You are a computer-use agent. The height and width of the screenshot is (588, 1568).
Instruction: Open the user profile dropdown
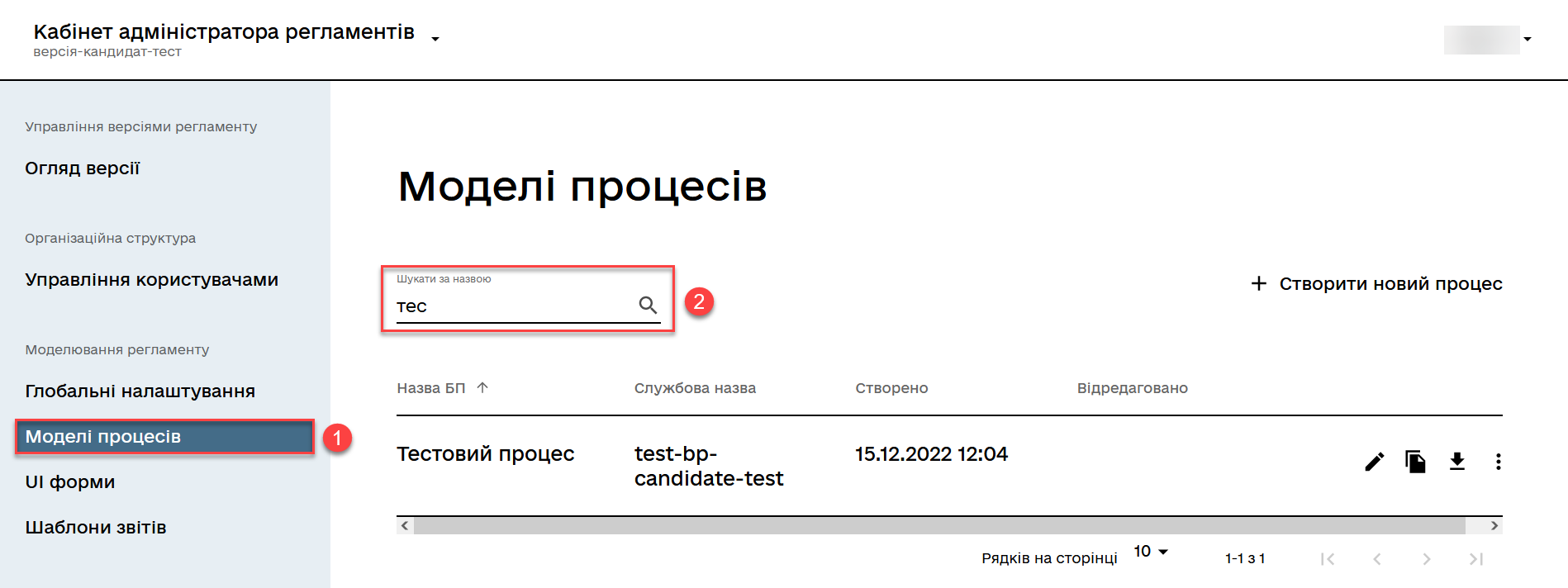1528,39
